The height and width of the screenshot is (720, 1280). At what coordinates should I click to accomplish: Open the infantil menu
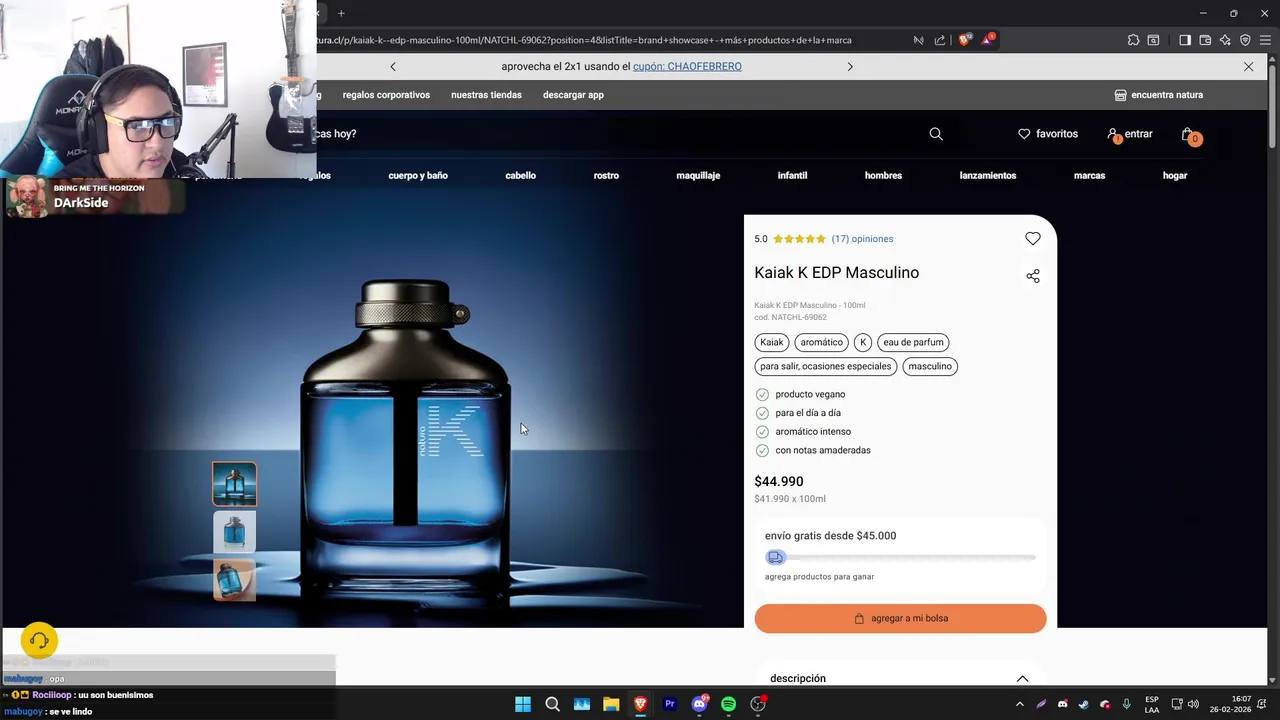(792, 175)
